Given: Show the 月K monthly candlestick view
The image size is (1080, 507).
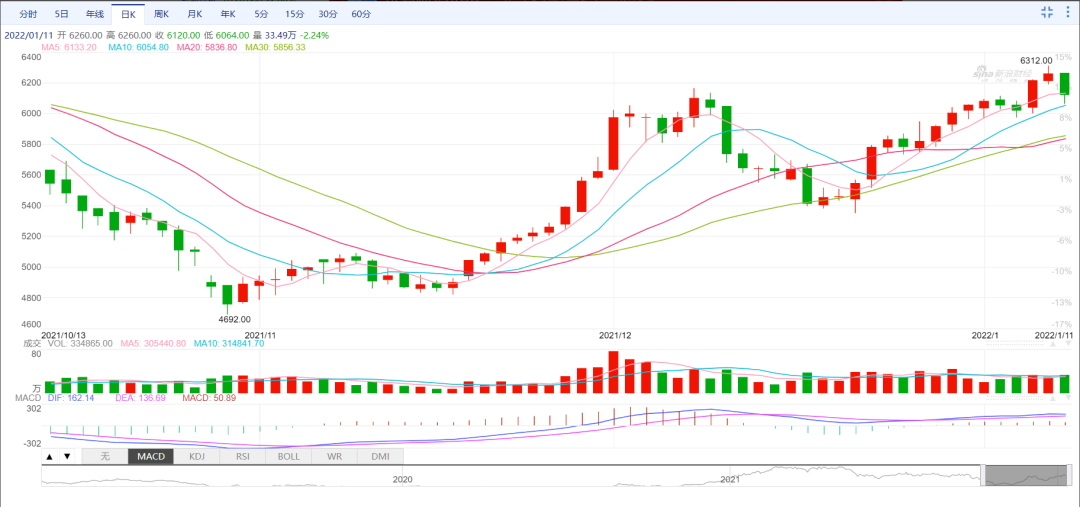Looking at the screenshot, I should click(194, 14).
